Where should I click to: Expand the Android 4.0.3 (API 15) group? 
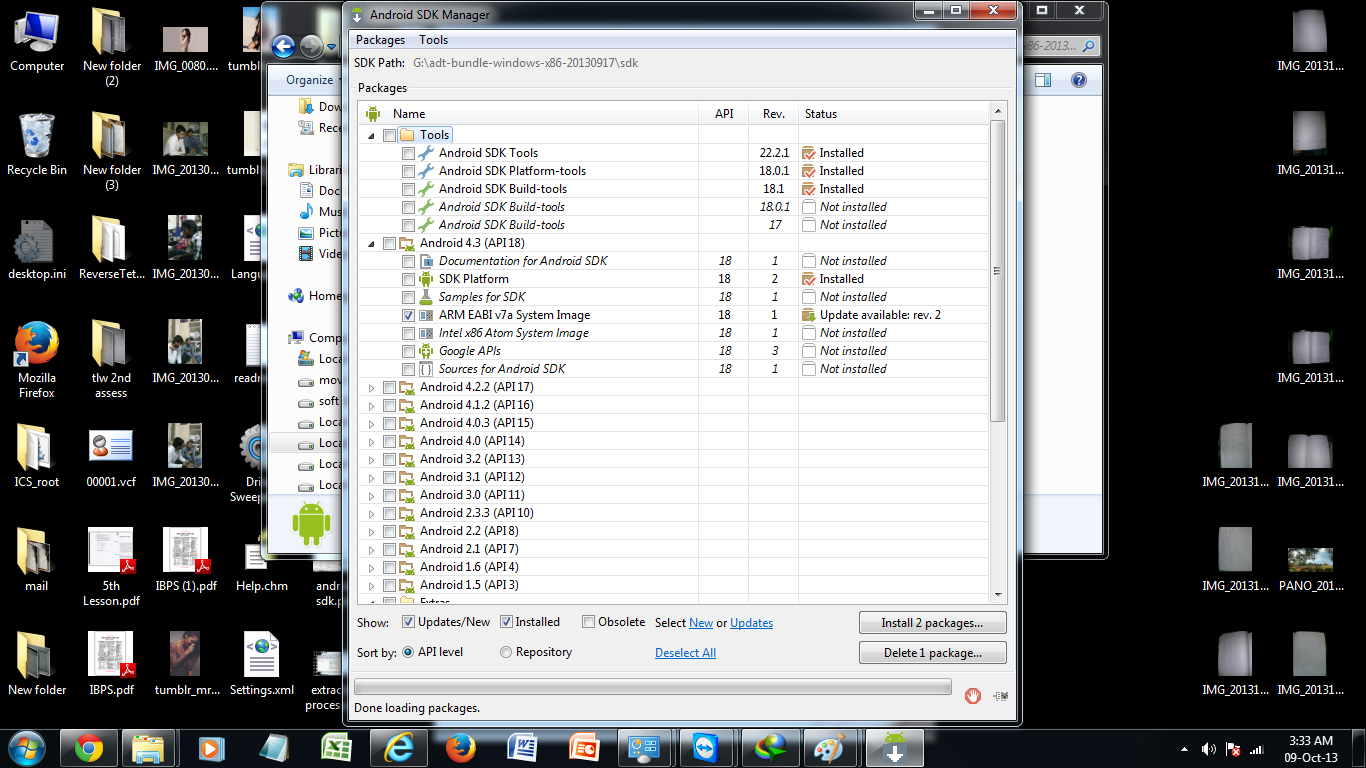point(372,423)
